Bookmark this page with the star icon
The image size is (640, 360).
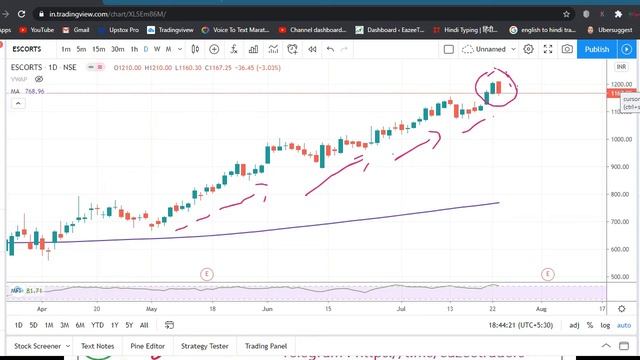[566, 14]
